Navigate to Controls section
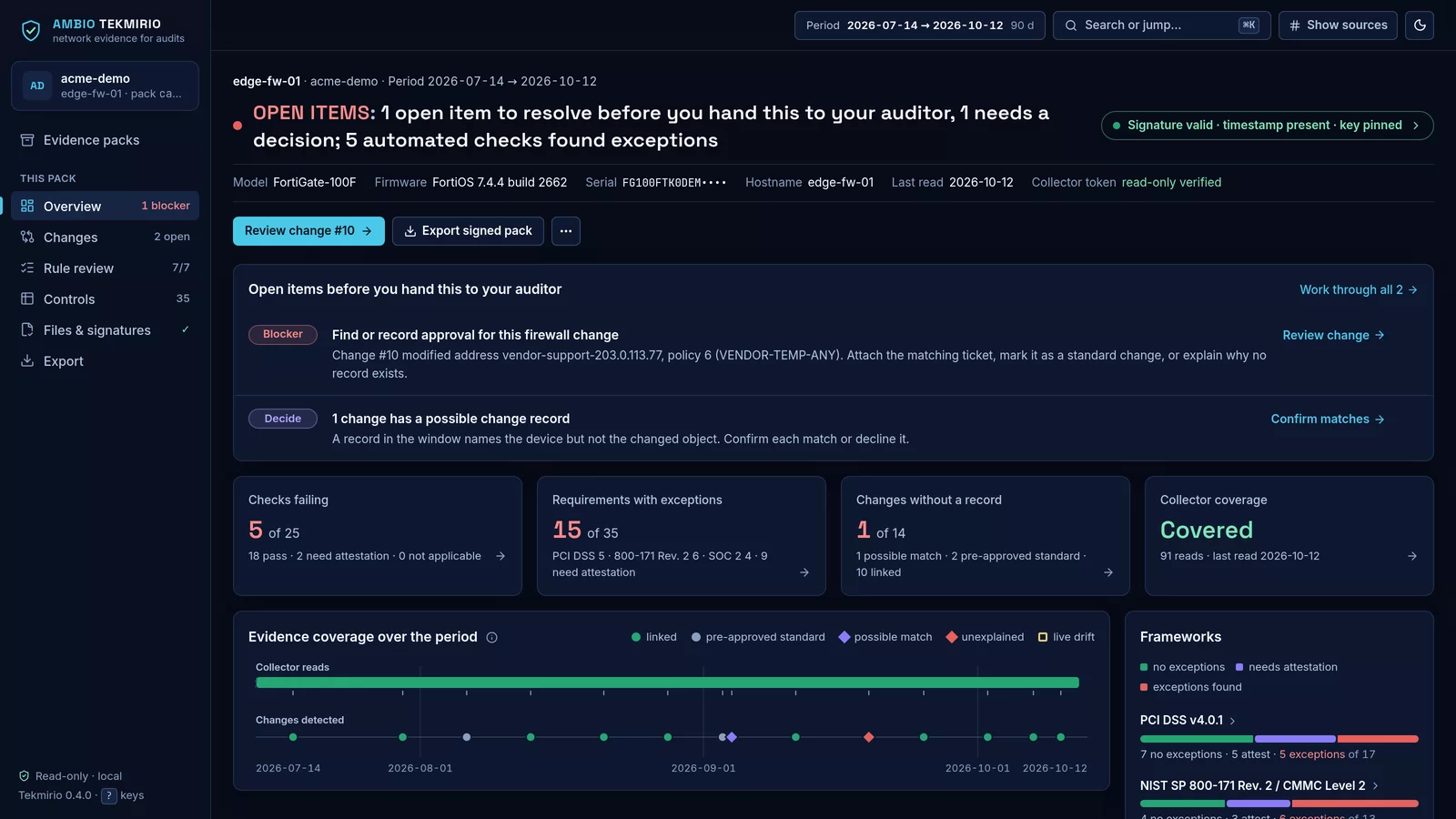This screenshot has width=1456, height=819. tap(105, 299)
